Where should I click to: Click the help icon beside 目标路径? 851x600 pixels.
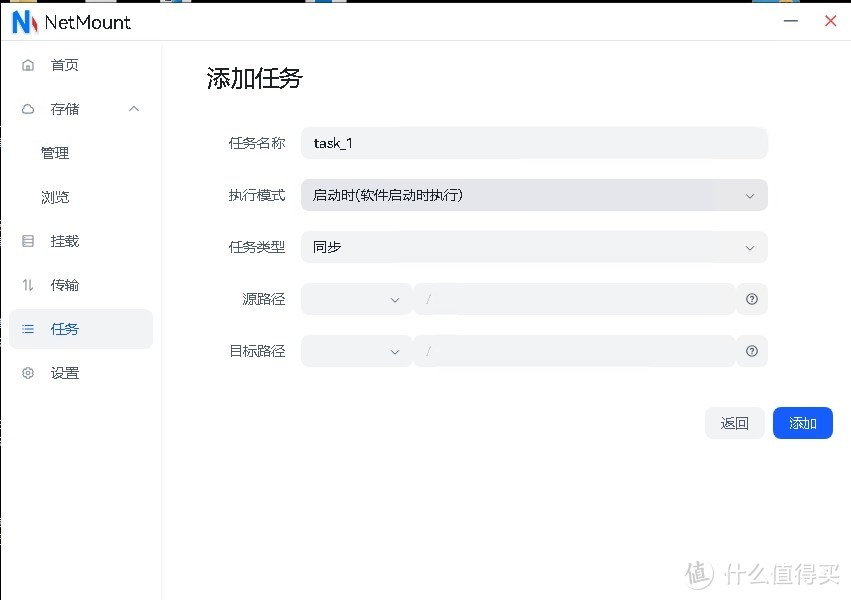[x=751, y=351]
